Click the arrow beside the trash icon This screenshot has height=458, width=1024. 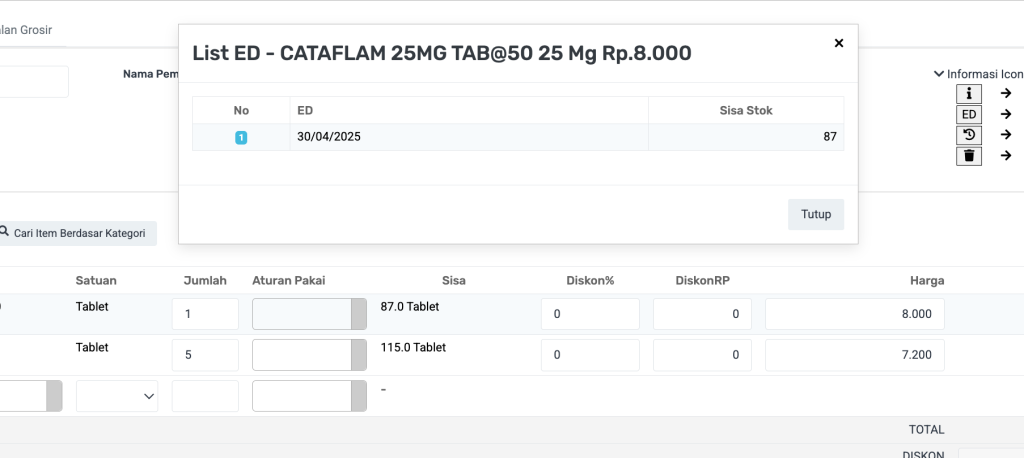(1006, 156)
